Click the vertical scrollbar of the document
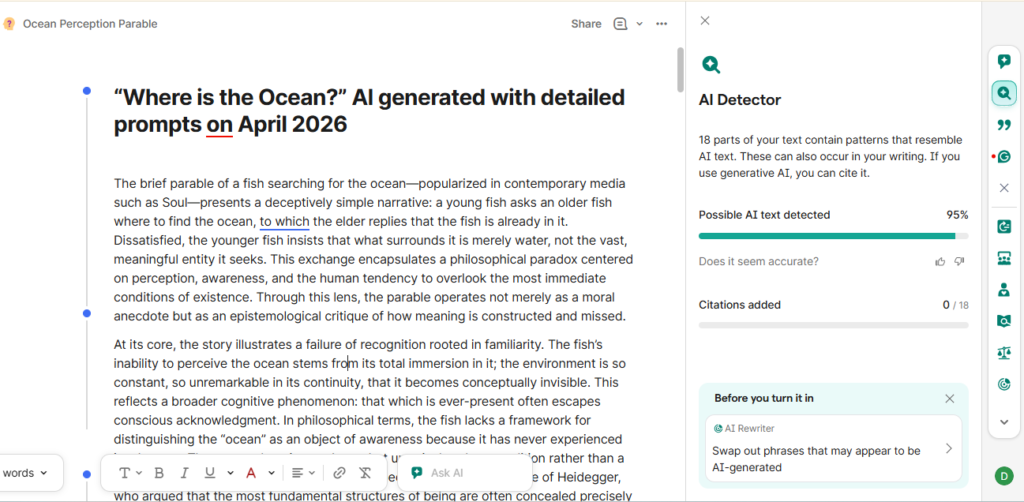The width and height of the screenshot is (1024, 502). (680, 69)
